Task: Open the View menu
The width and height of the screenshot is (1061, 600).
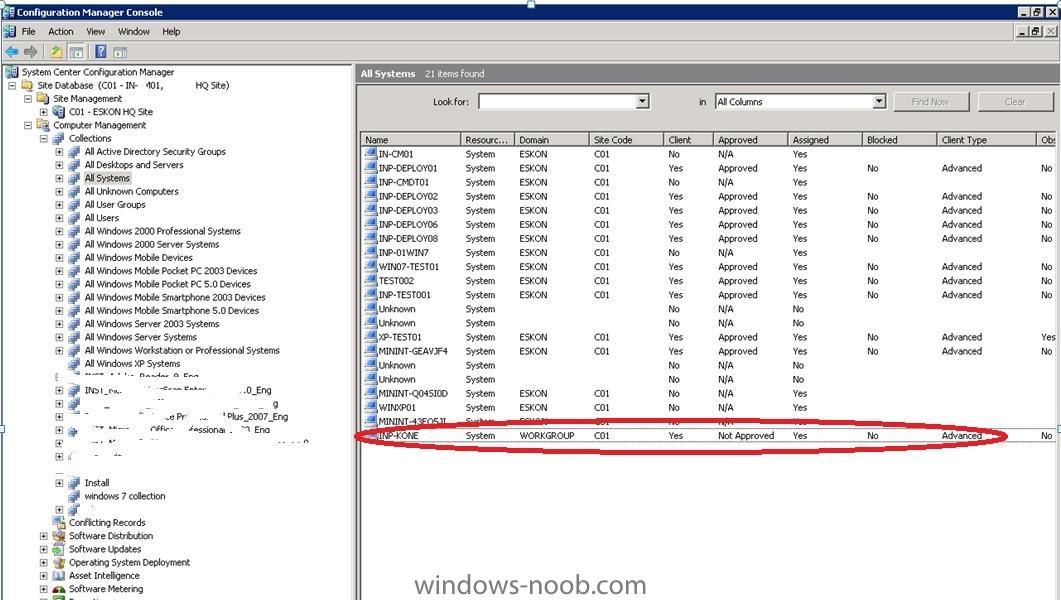Action: click(x=95, y=31)
